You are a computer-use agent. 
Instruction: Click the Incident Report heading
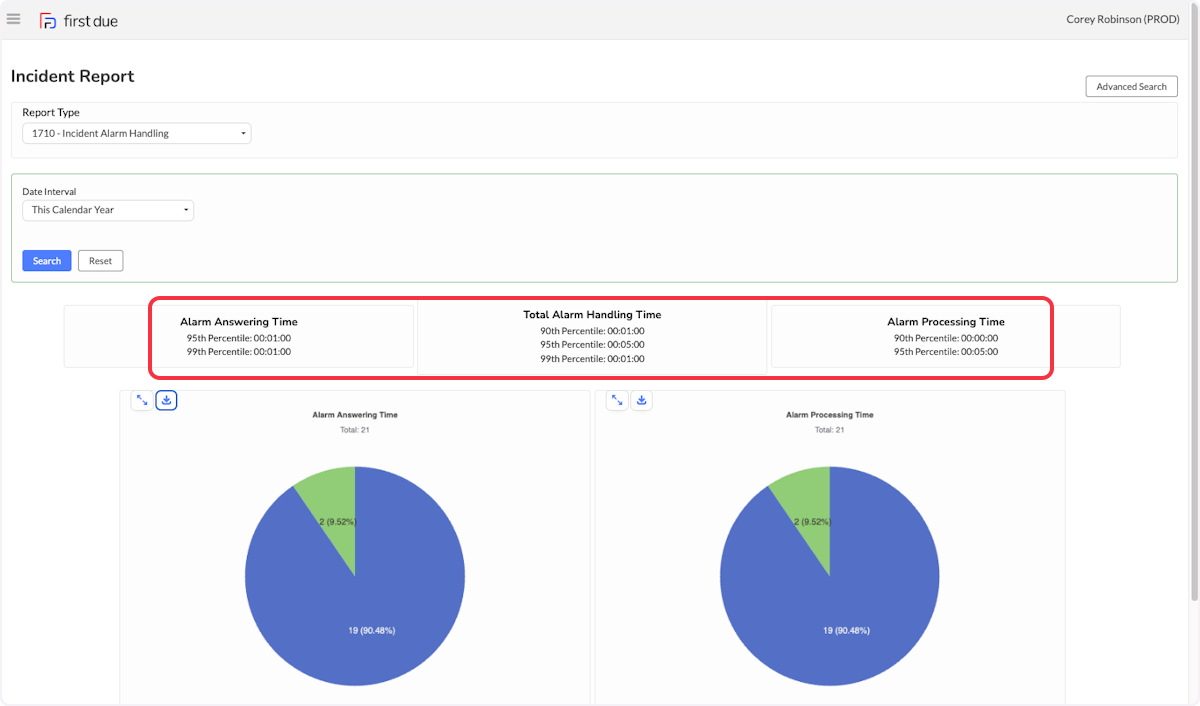click(72, 76)
